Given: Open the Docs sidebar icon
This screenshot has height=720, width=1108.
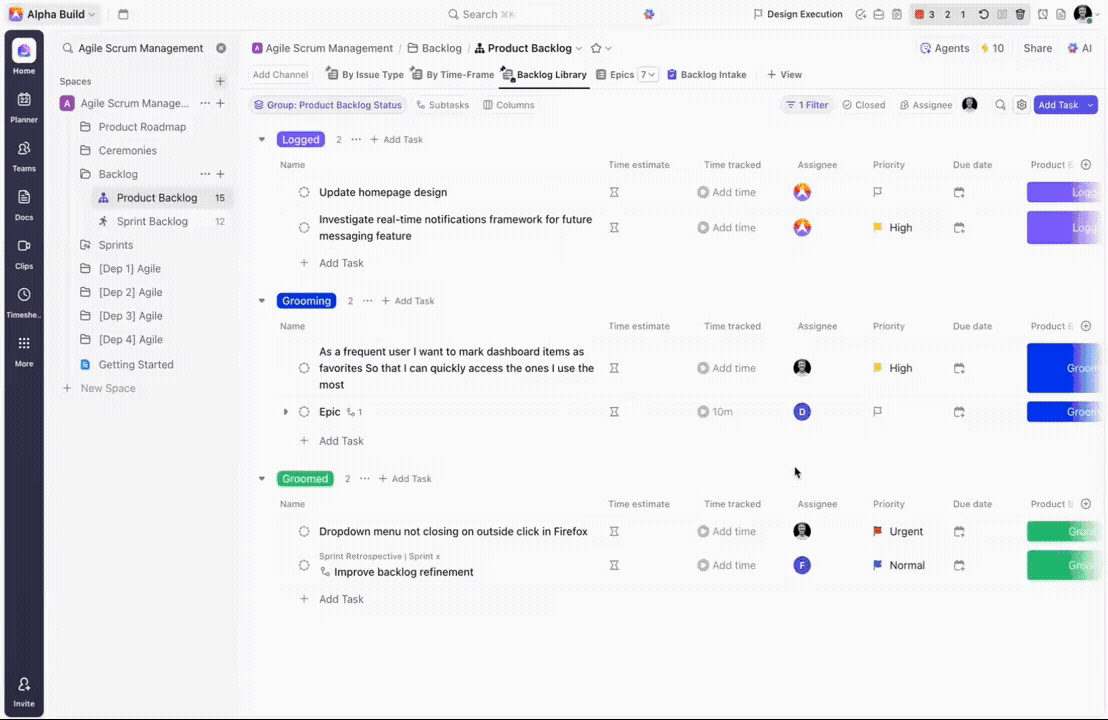Looking at the screenshot, I should click(x=24, y=202).
